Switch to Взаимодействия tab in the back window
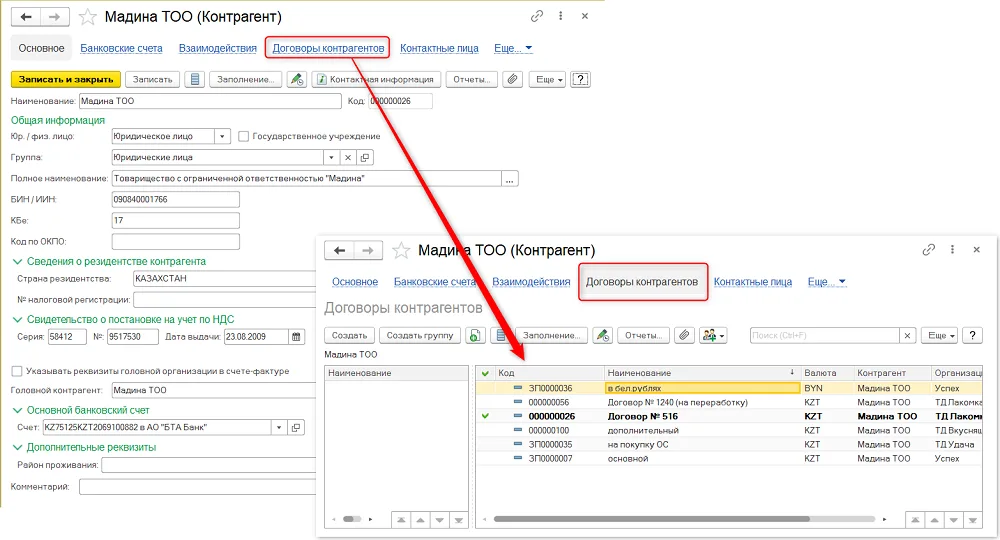Screen dimensions: 1000x540 click(x=217, y=48)
